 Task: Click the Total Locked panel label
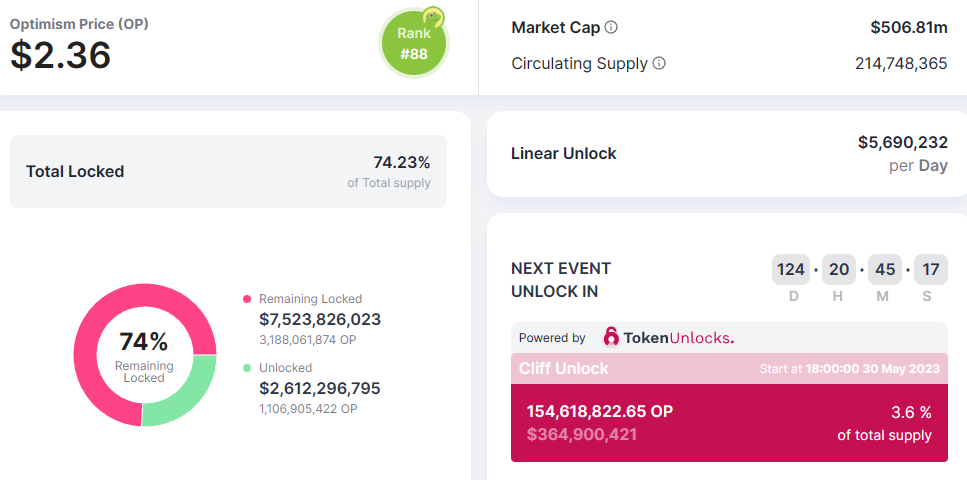click(x=75, y=172)
